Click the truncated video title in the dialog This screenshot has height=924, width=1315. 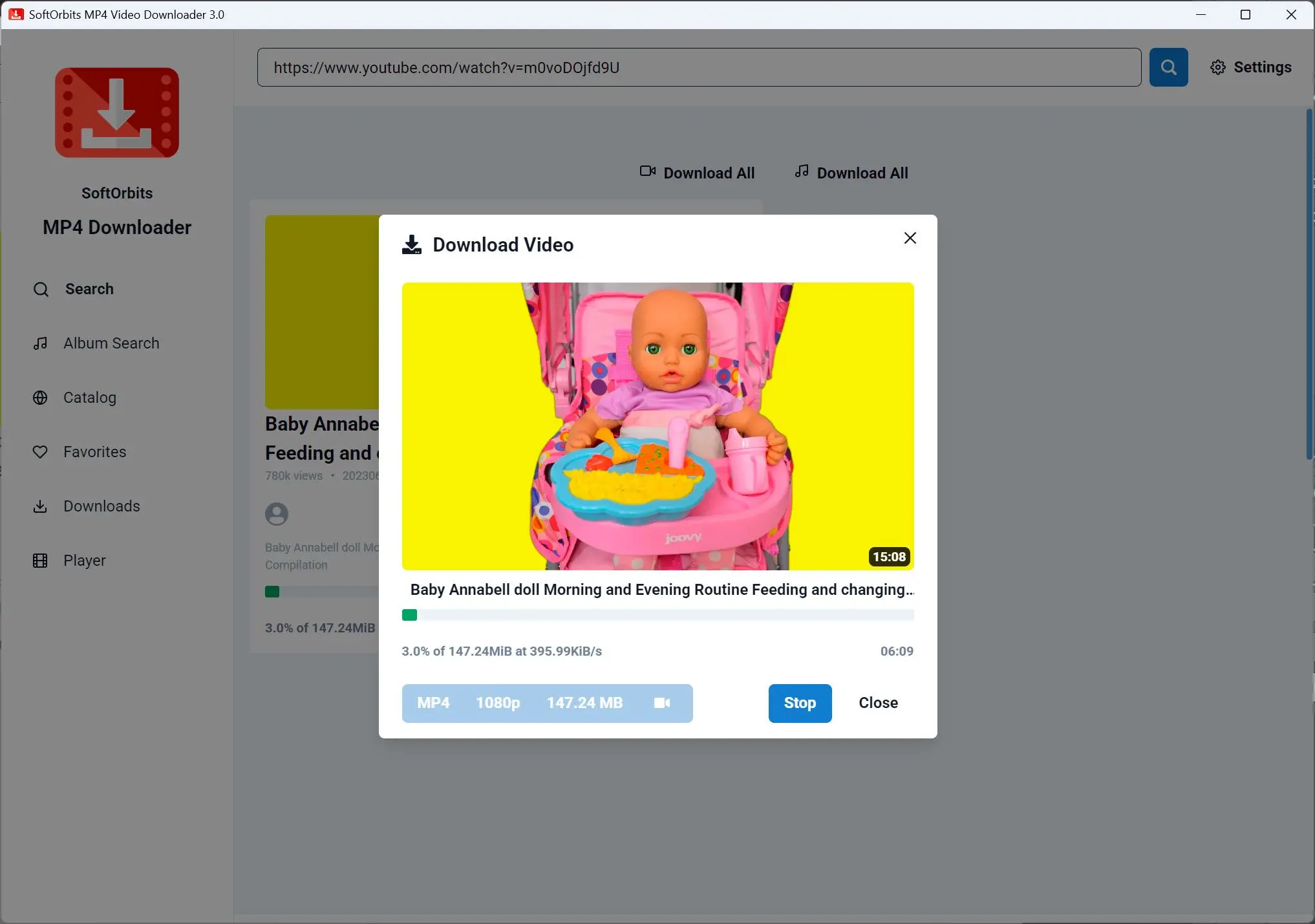tap(662, 590)
